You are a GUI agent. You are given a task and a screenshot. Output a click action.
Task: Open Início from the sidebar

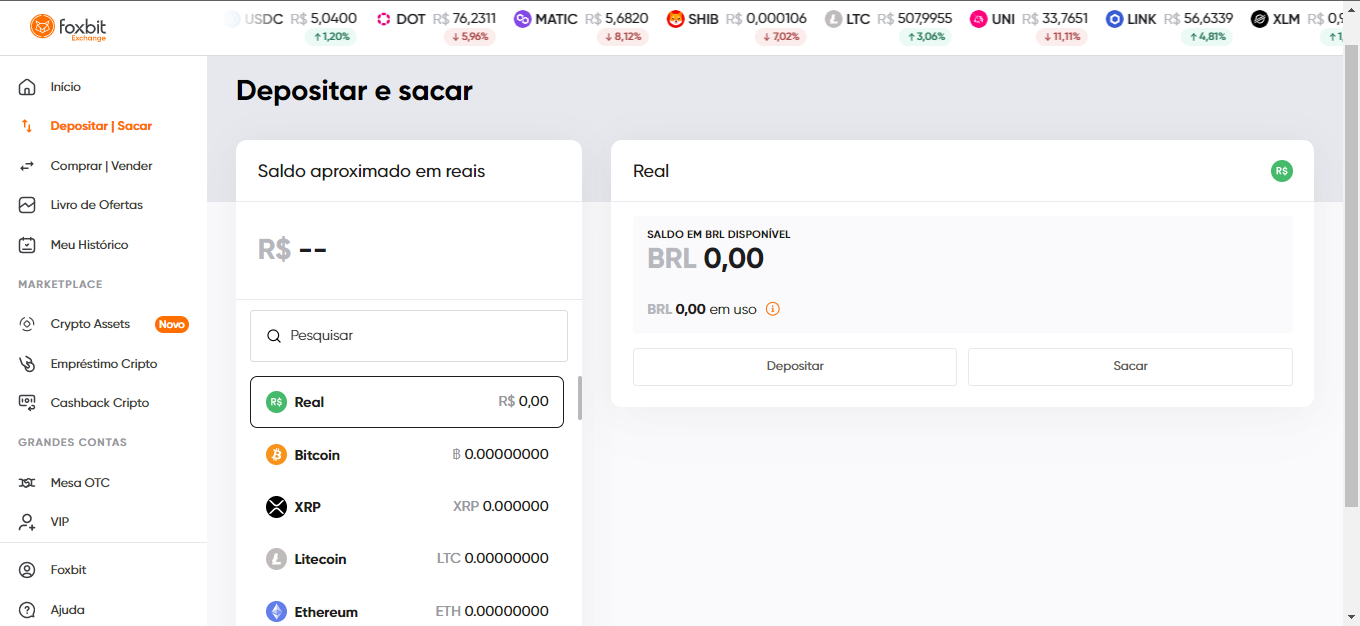point(64,87)
